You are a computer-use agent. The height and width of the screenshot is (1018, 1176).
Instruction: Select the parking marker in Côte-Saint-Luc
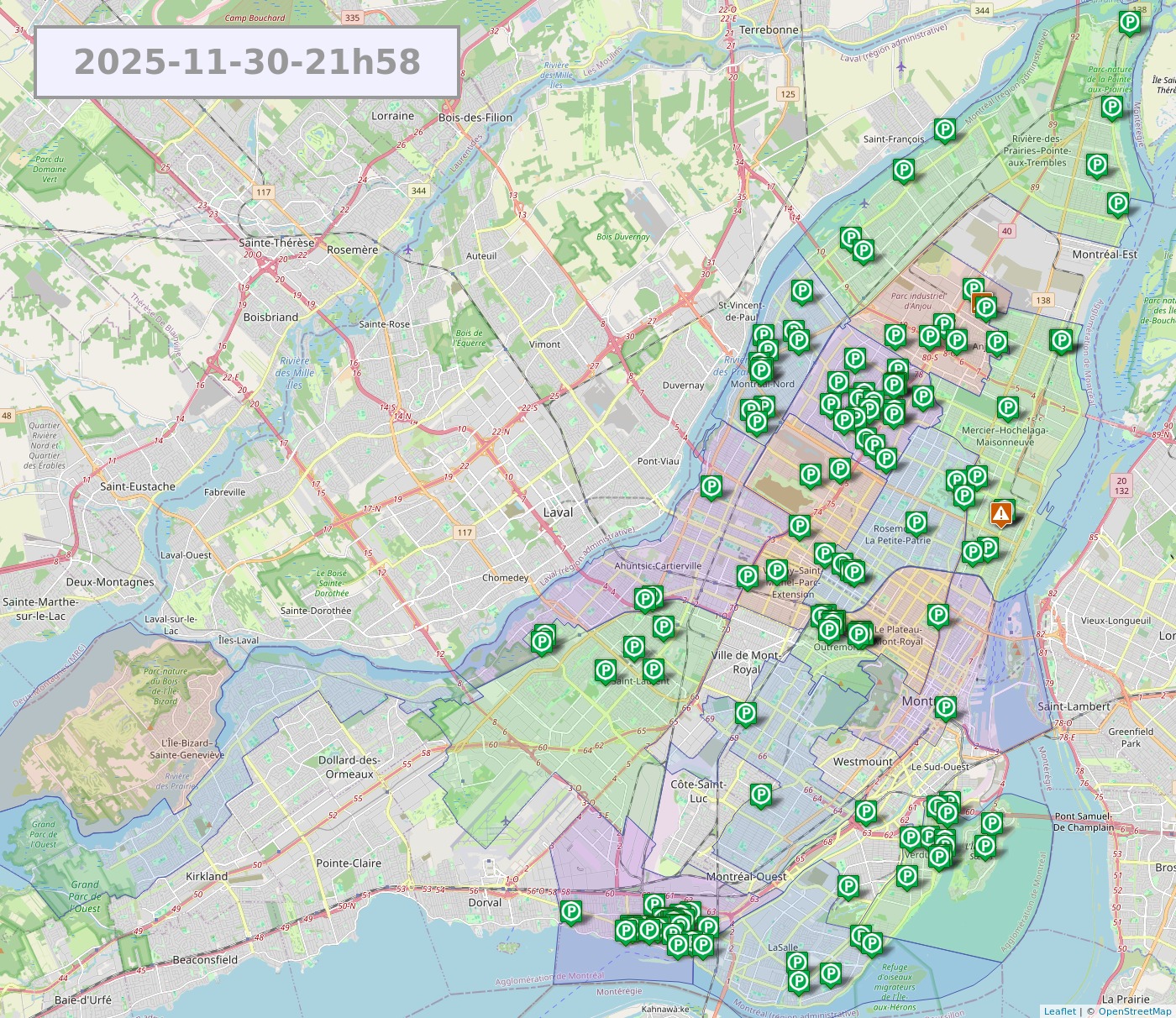point(761,795)
